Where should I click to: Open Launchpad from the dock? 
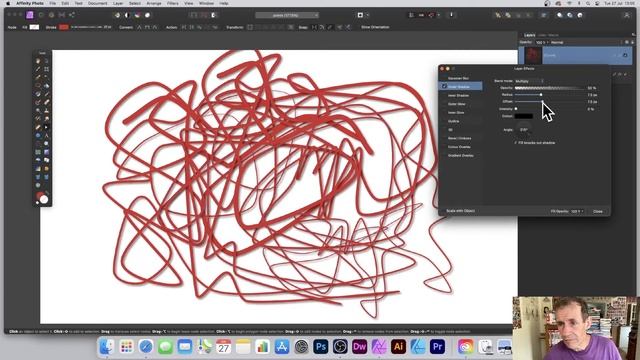126,347
